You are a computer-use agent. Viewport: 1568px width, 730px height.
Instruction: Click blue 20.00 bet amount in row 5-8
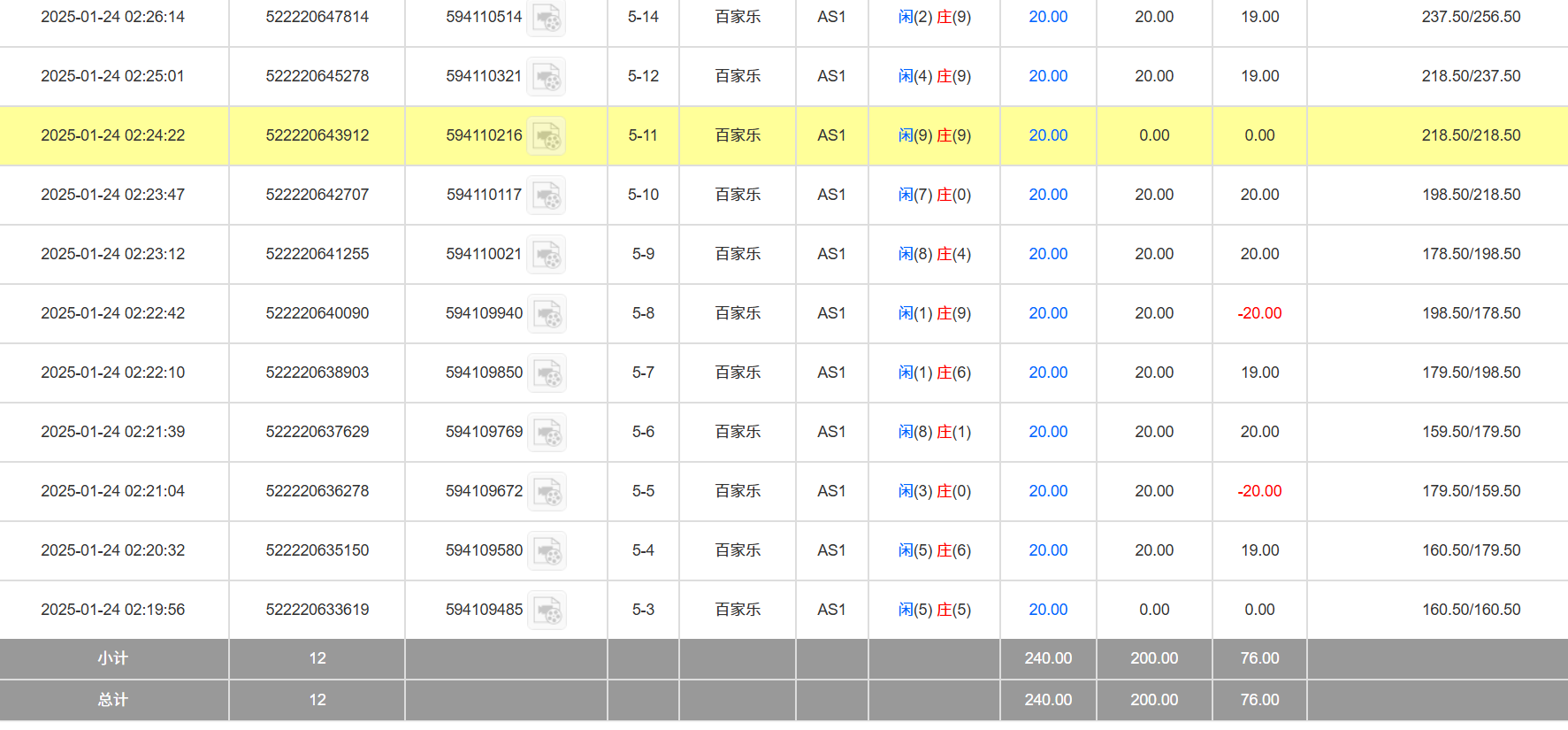(x=1048, y=313)
